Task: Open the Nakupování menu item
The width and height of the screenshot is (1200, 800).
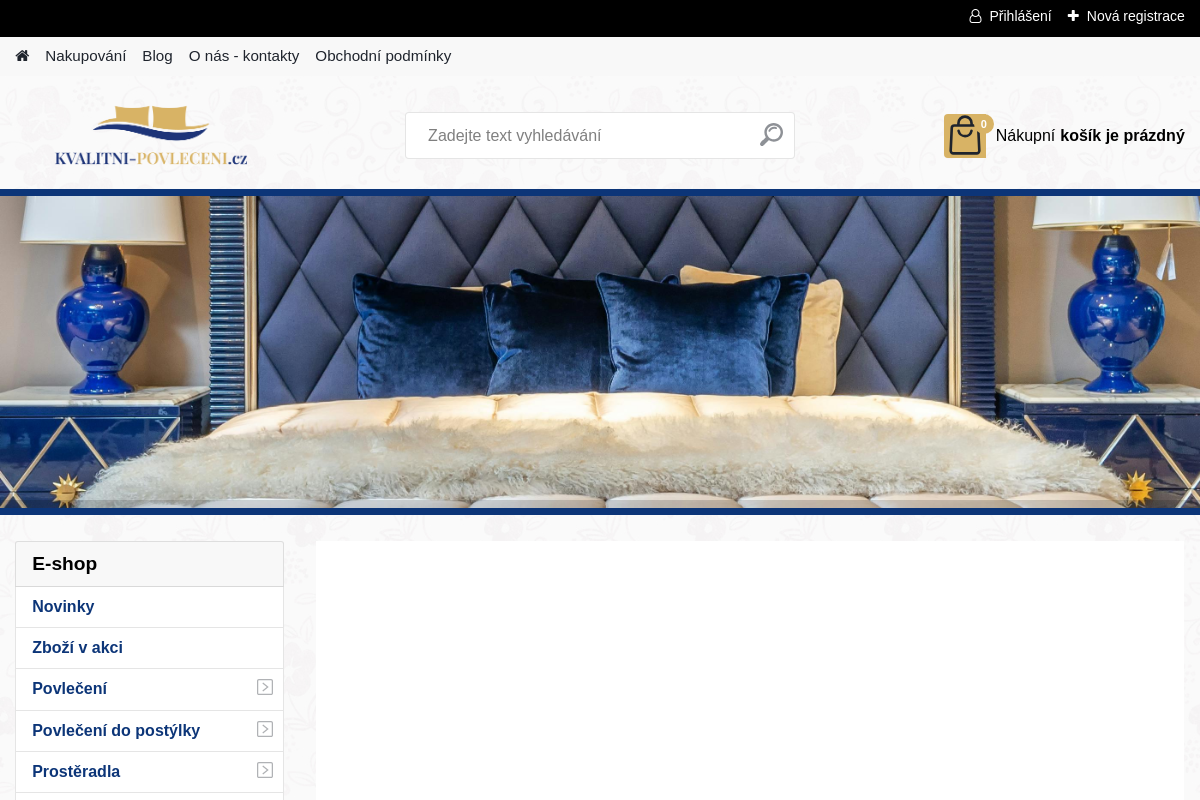Action: (85, 56)
